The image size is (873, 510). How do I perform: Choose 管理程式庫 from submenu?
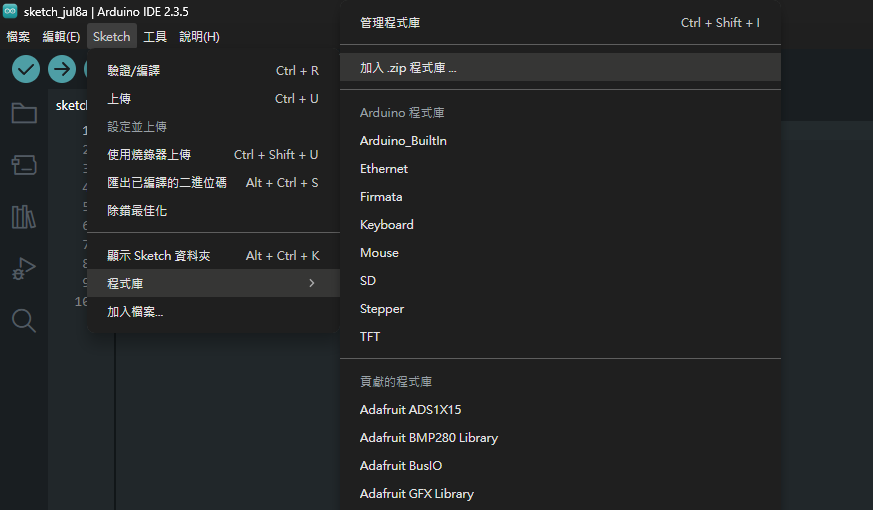[560, 23]
